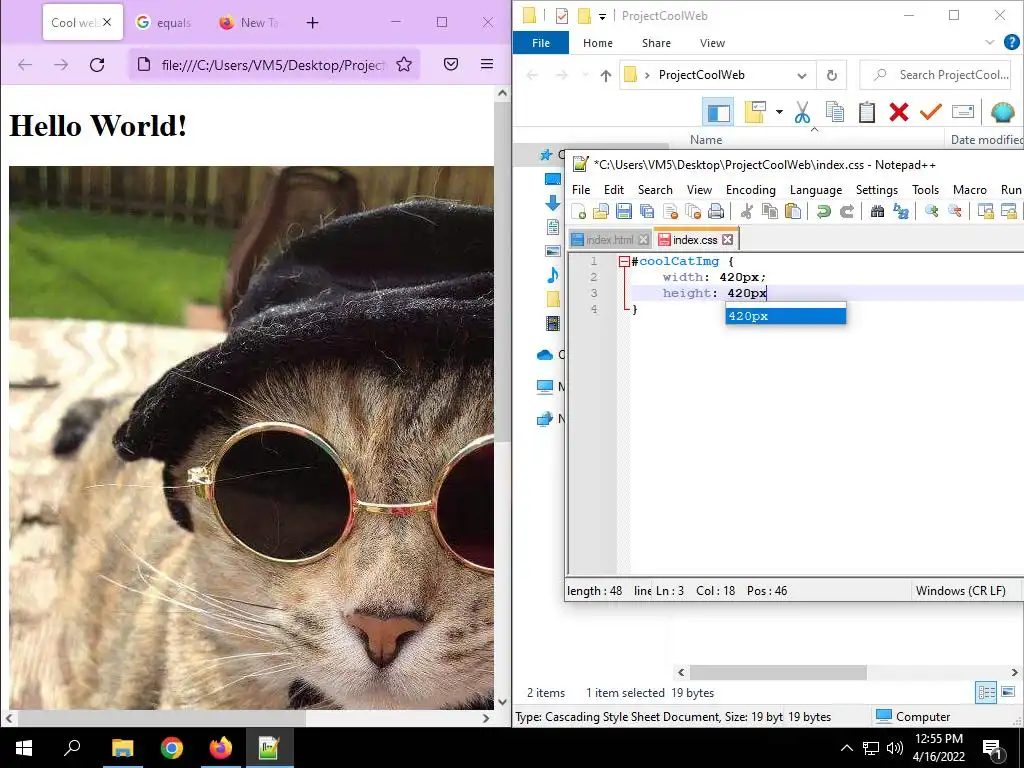Screen dimensions: 1024x768
Task: Click the Explorer Copy pages icon
Action: [x=835, y=112]
